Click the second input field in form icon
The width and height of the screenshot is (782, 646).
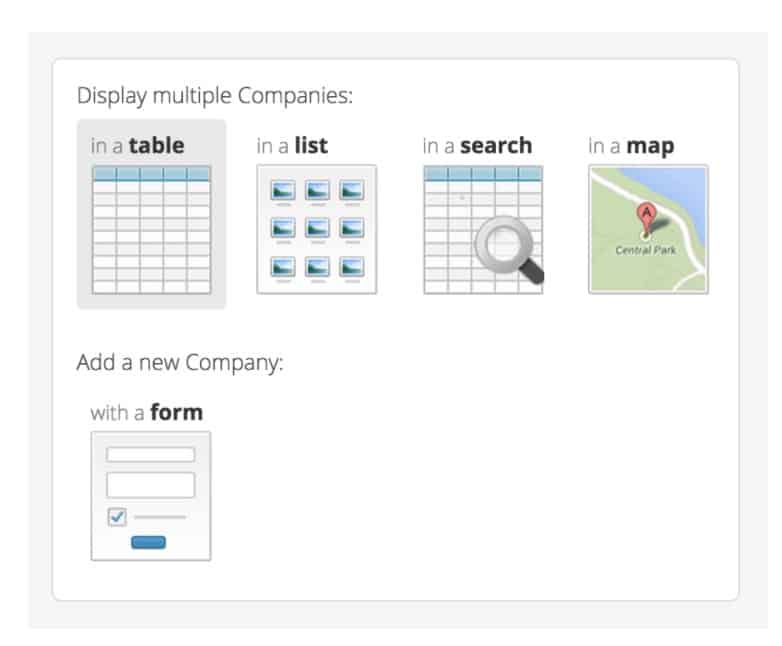(151, 485)
